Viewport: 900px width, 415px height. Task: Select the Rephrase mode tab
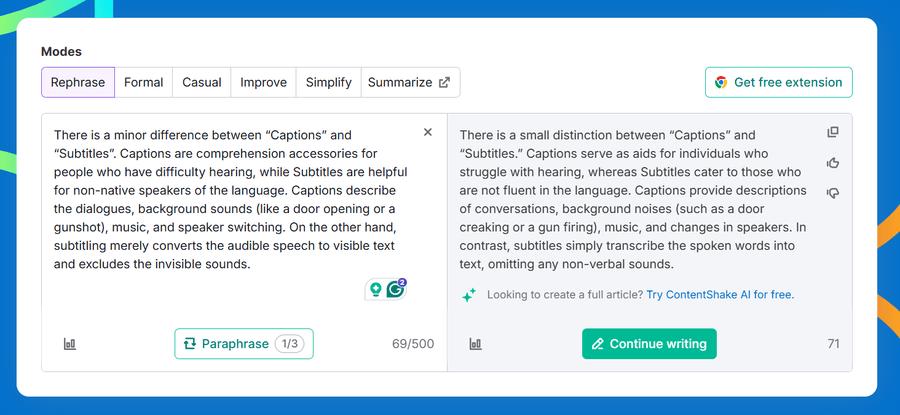point(78,82)
